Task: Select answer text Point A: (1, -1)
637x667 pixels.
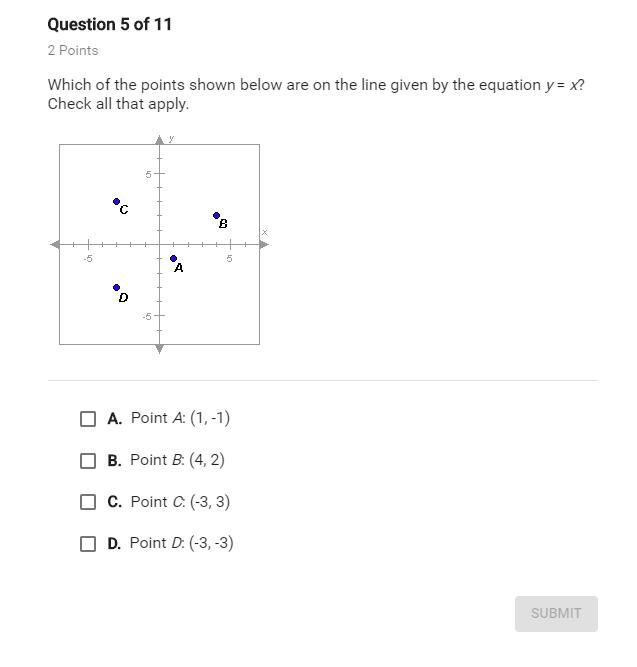Action: coord(180,418)
